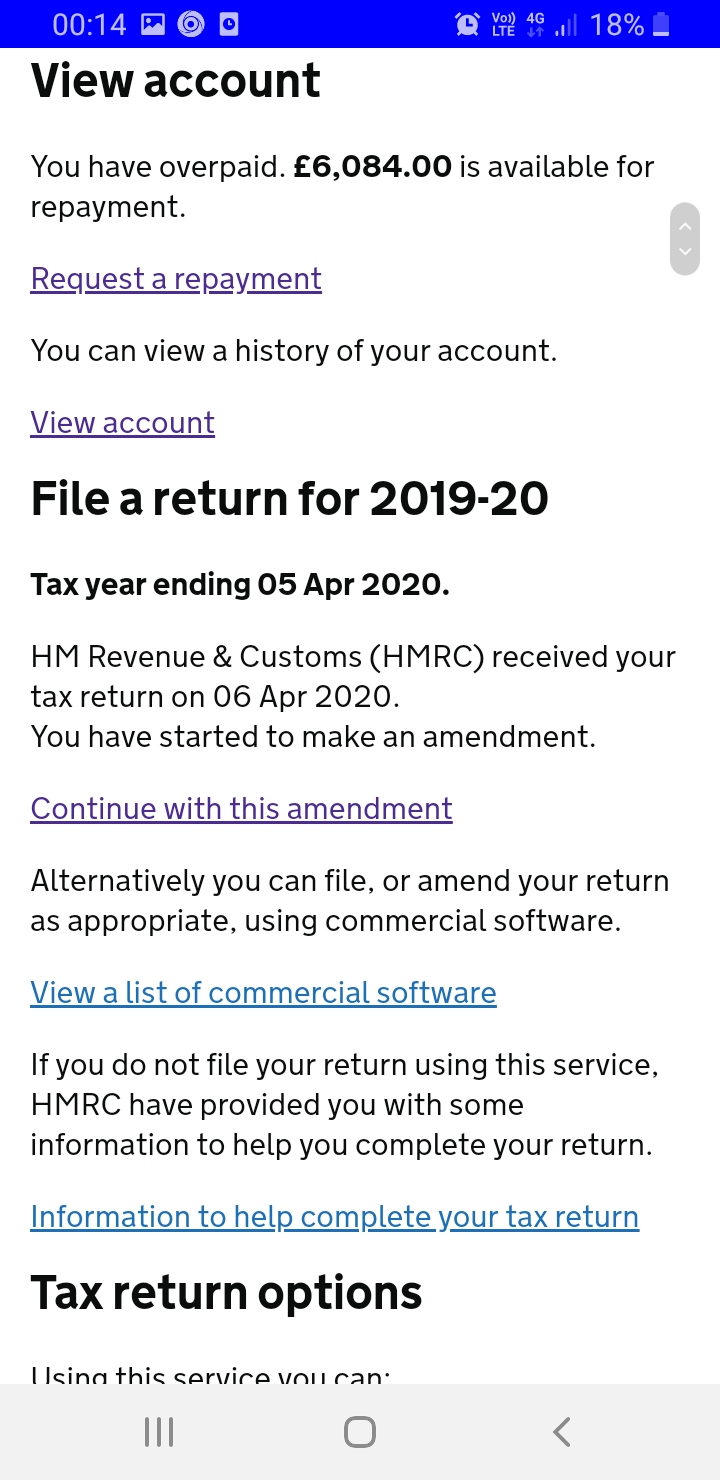
Task: Click the Request a repayment link
Action: point(176,278)
